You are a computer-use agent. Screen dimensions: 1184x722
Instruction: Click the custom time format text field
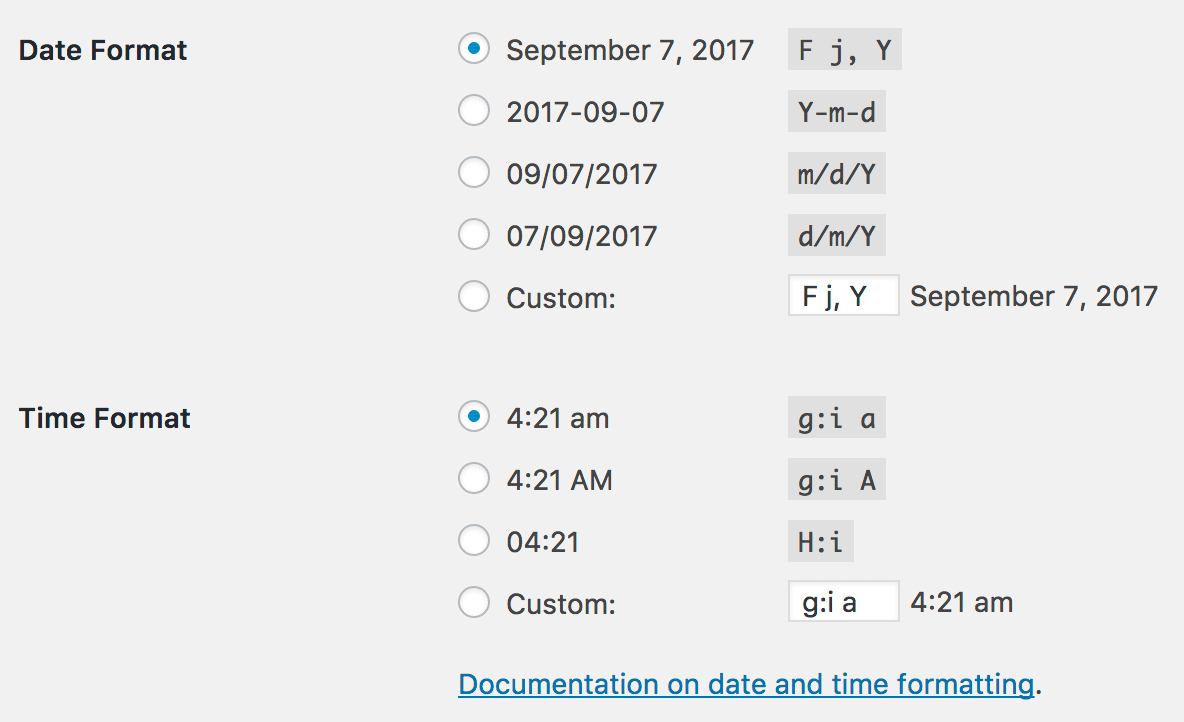(x=843, y=602)
